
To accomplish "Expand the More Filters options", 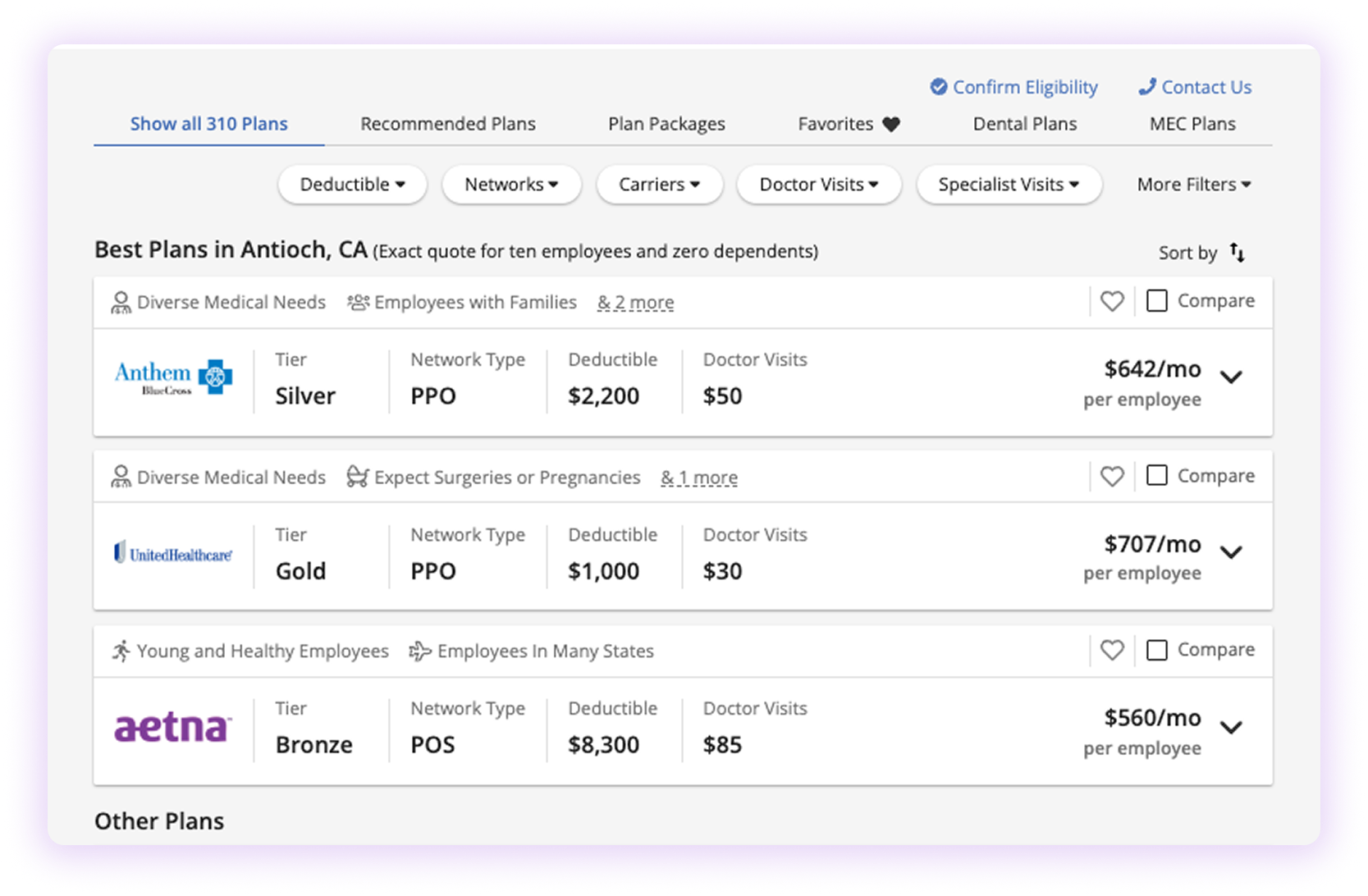I will click(1193, 185).
